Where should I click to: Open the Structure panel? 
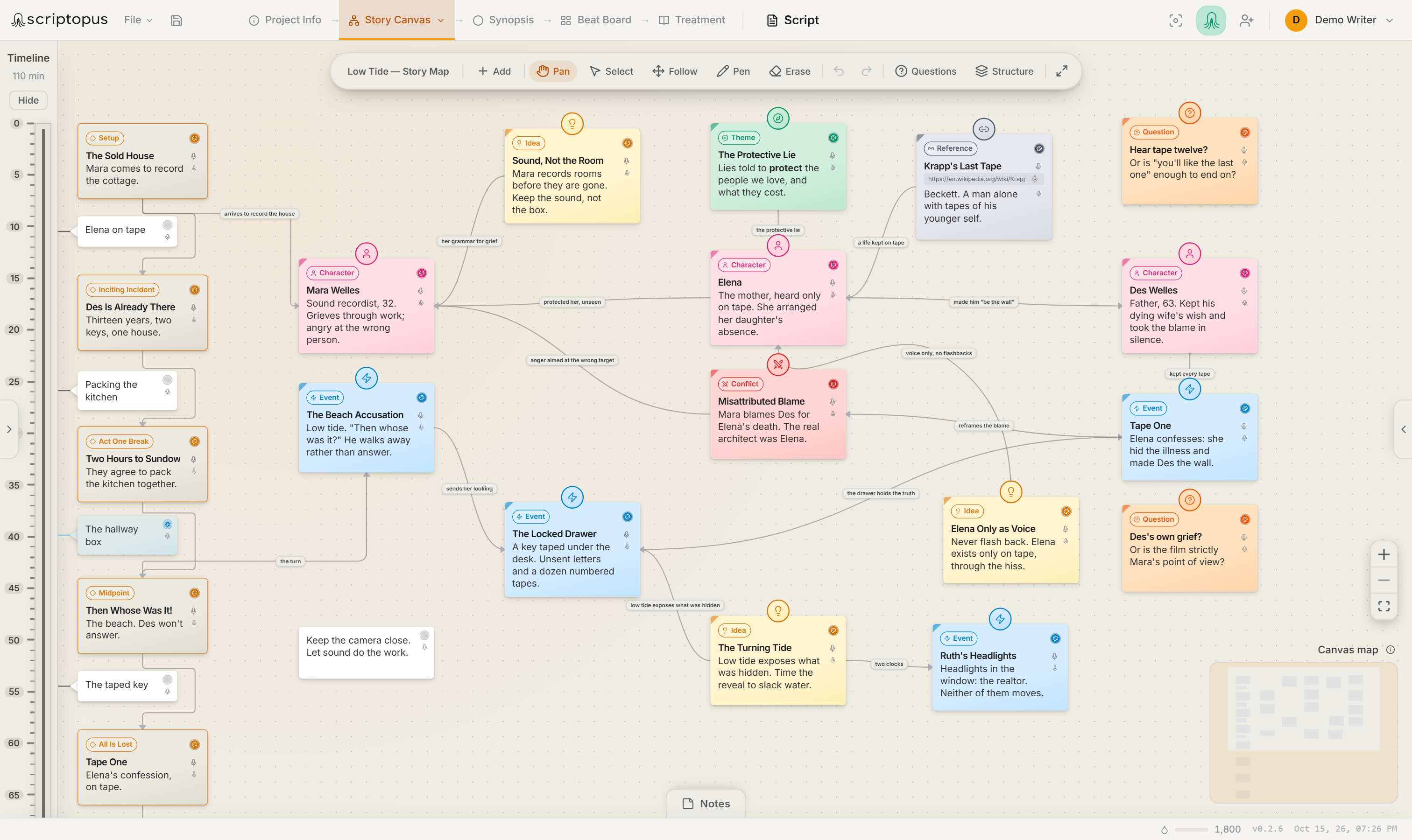1004,71
